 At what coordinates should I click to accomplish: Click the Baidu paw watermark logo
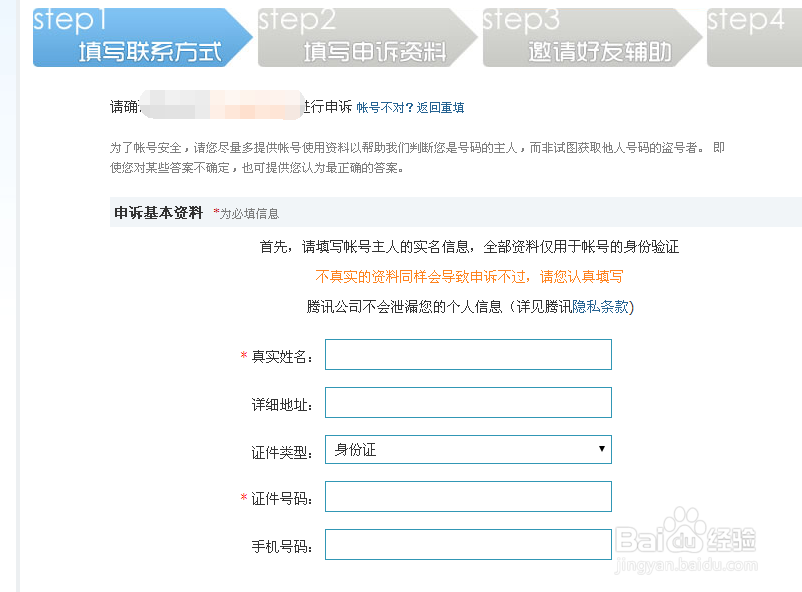pos(684,532)
